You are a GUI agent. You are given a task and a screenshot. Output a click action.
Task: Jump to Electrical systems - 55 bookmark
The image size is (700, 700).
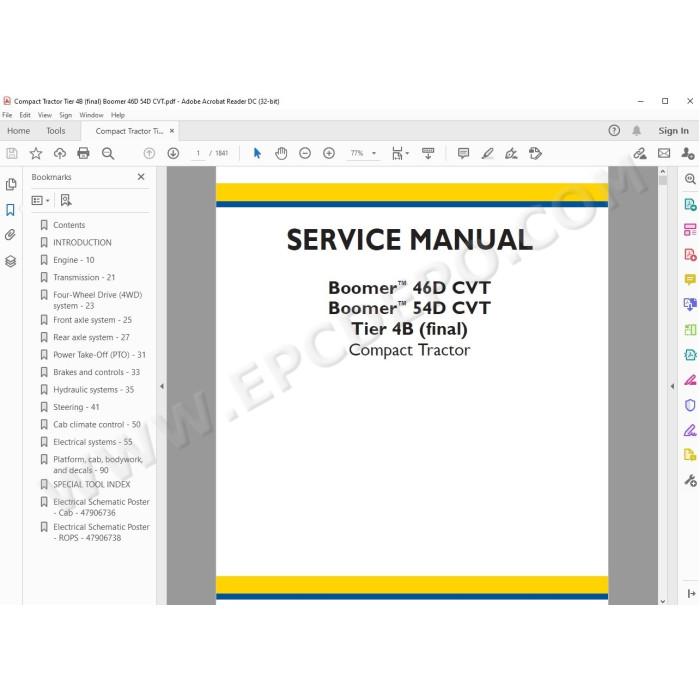click(92, 442)
